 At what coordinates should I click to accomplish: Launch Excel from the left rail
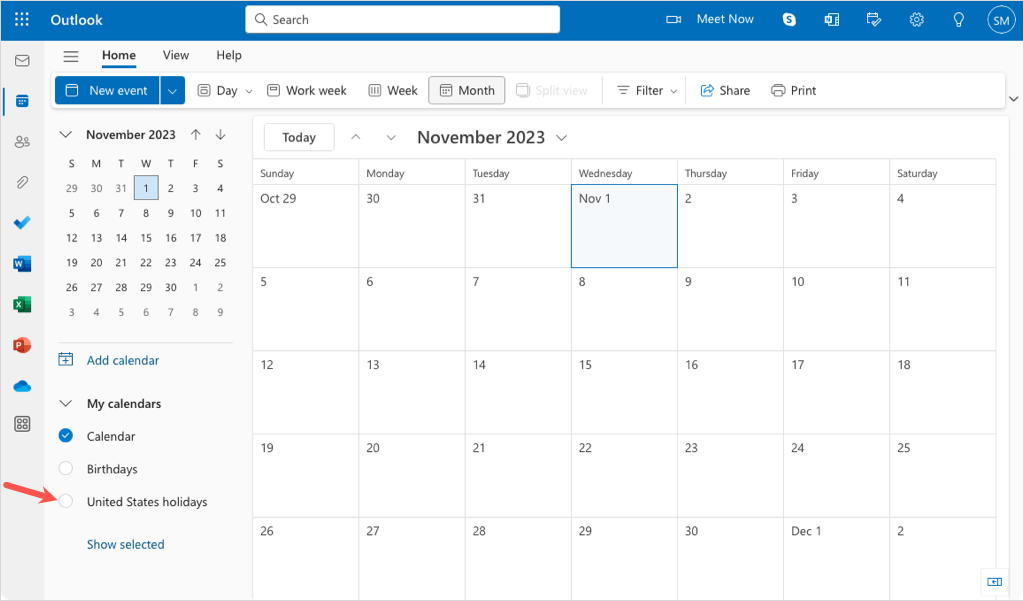coord(22,304)
